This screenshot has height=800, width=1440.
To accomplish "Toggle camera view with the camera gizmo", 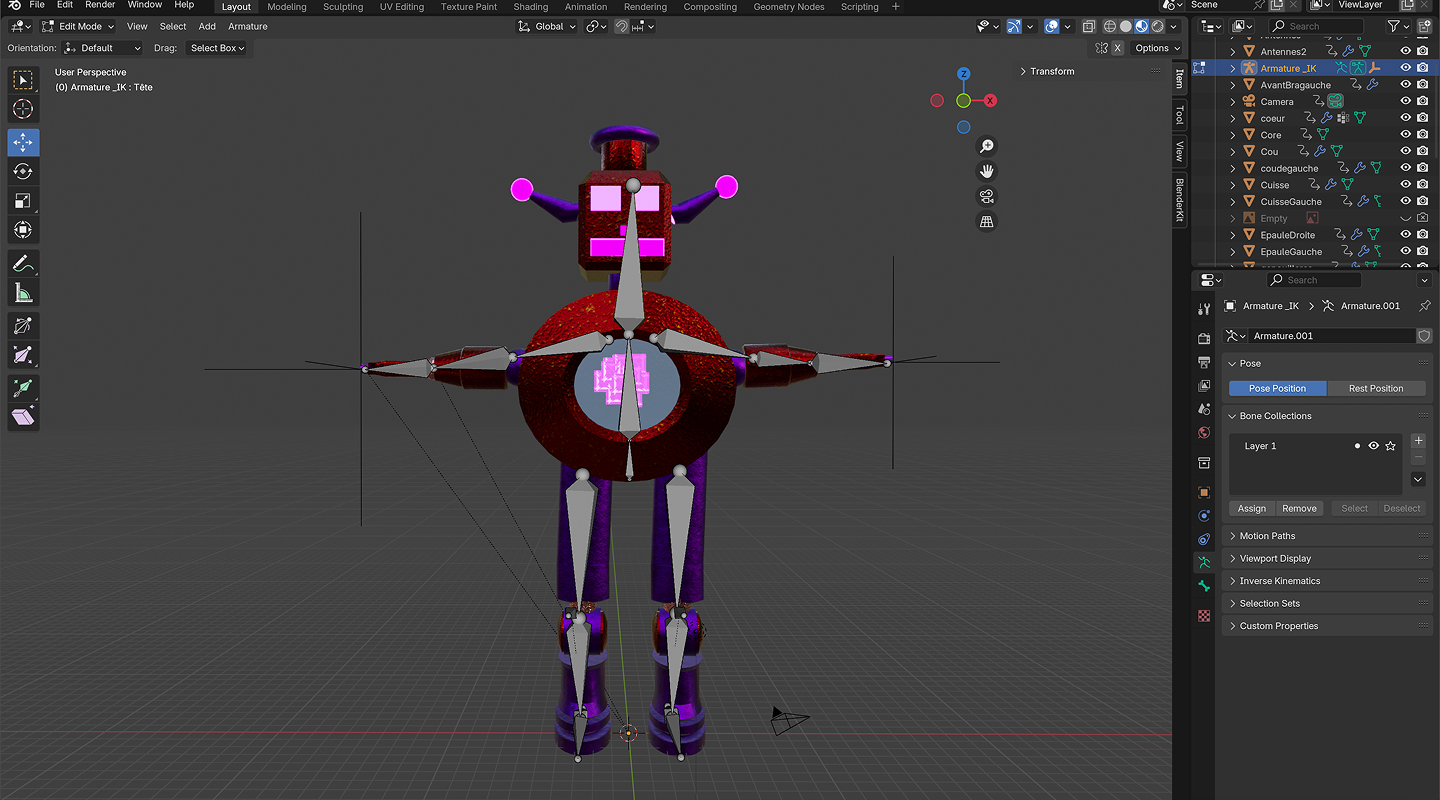I will tap(987, 196).
